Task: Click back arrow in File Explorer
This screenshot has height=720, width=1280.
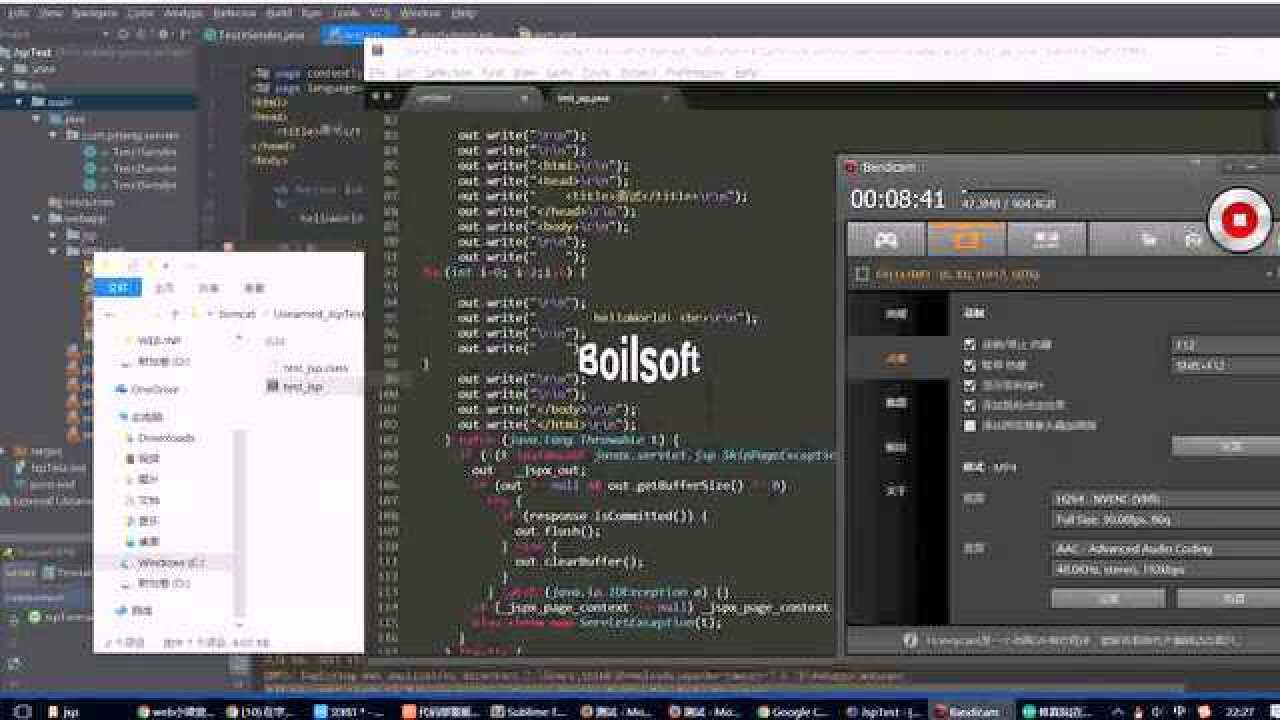Action: (x=111, y=313)
